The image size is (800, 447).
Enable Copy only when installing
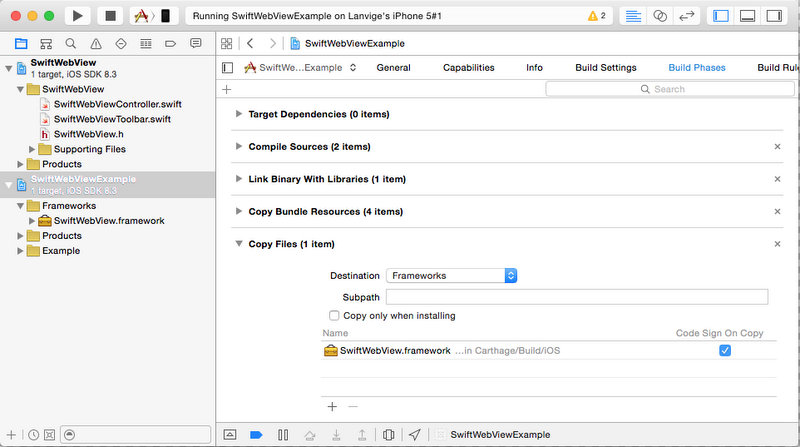[x=334, y=315]
